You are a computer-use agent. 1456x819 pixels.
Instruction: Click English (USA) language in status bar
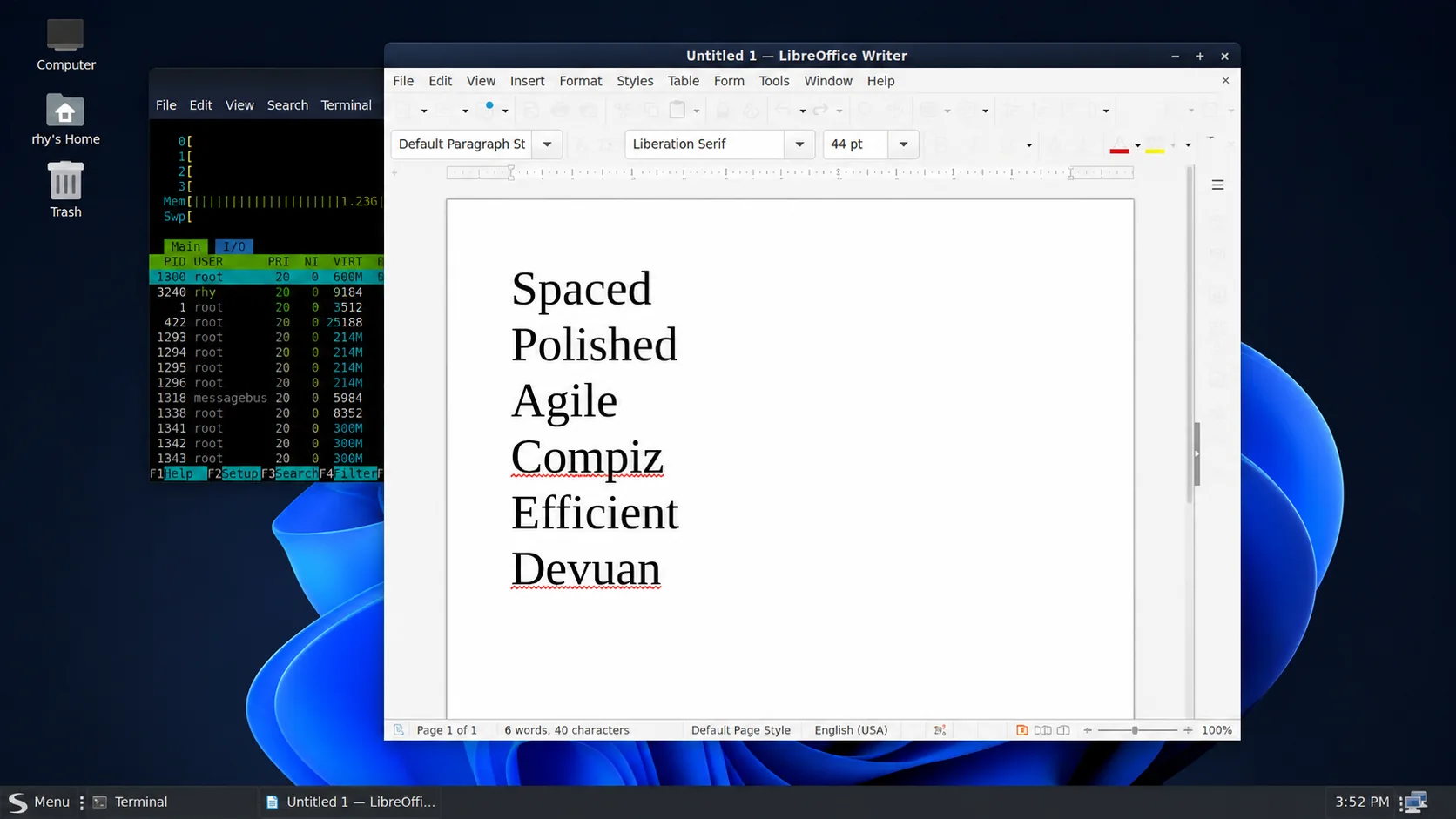point(851,730)
